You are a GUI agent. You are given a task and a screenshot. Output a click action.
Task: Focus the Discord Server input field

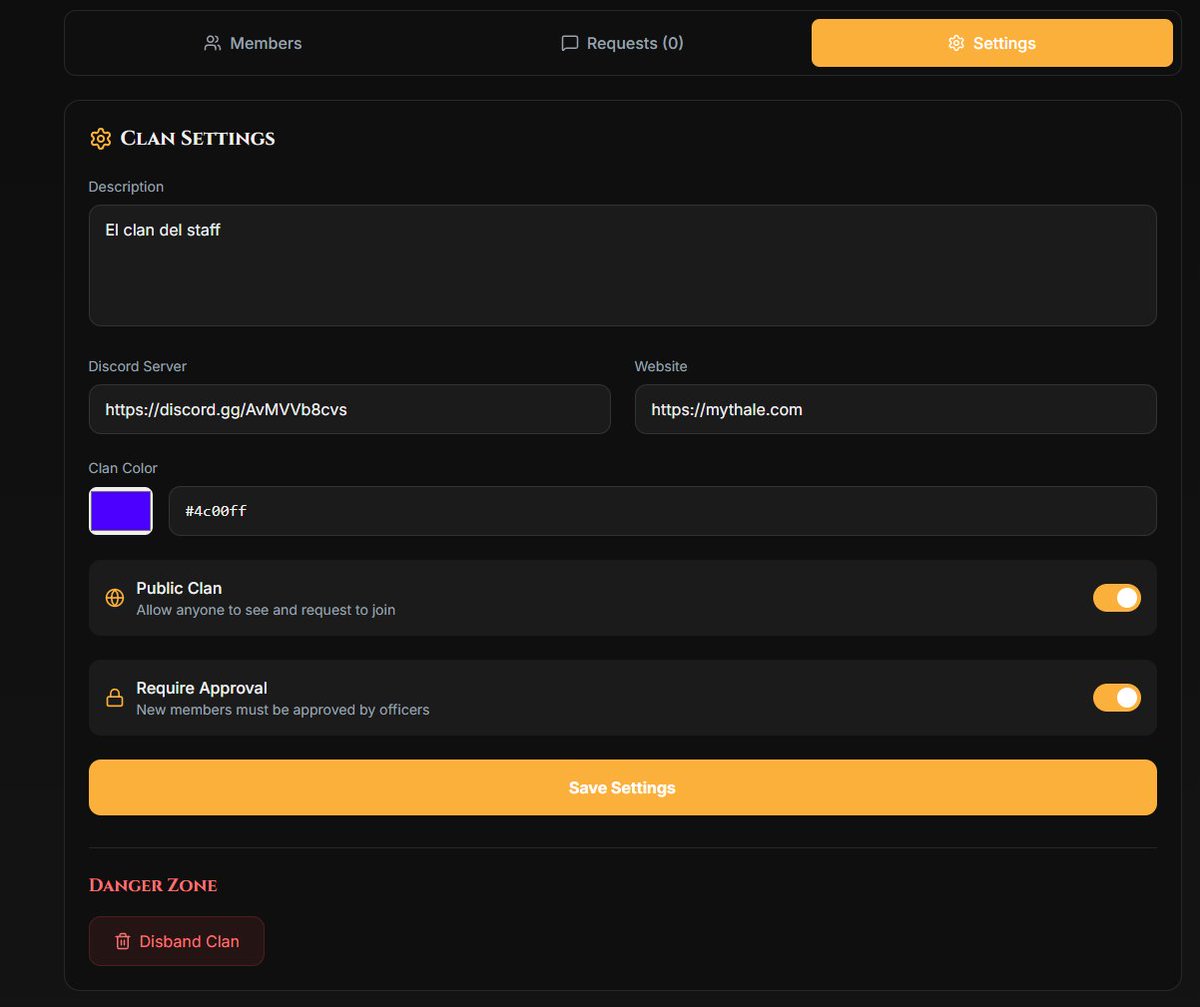350,409
